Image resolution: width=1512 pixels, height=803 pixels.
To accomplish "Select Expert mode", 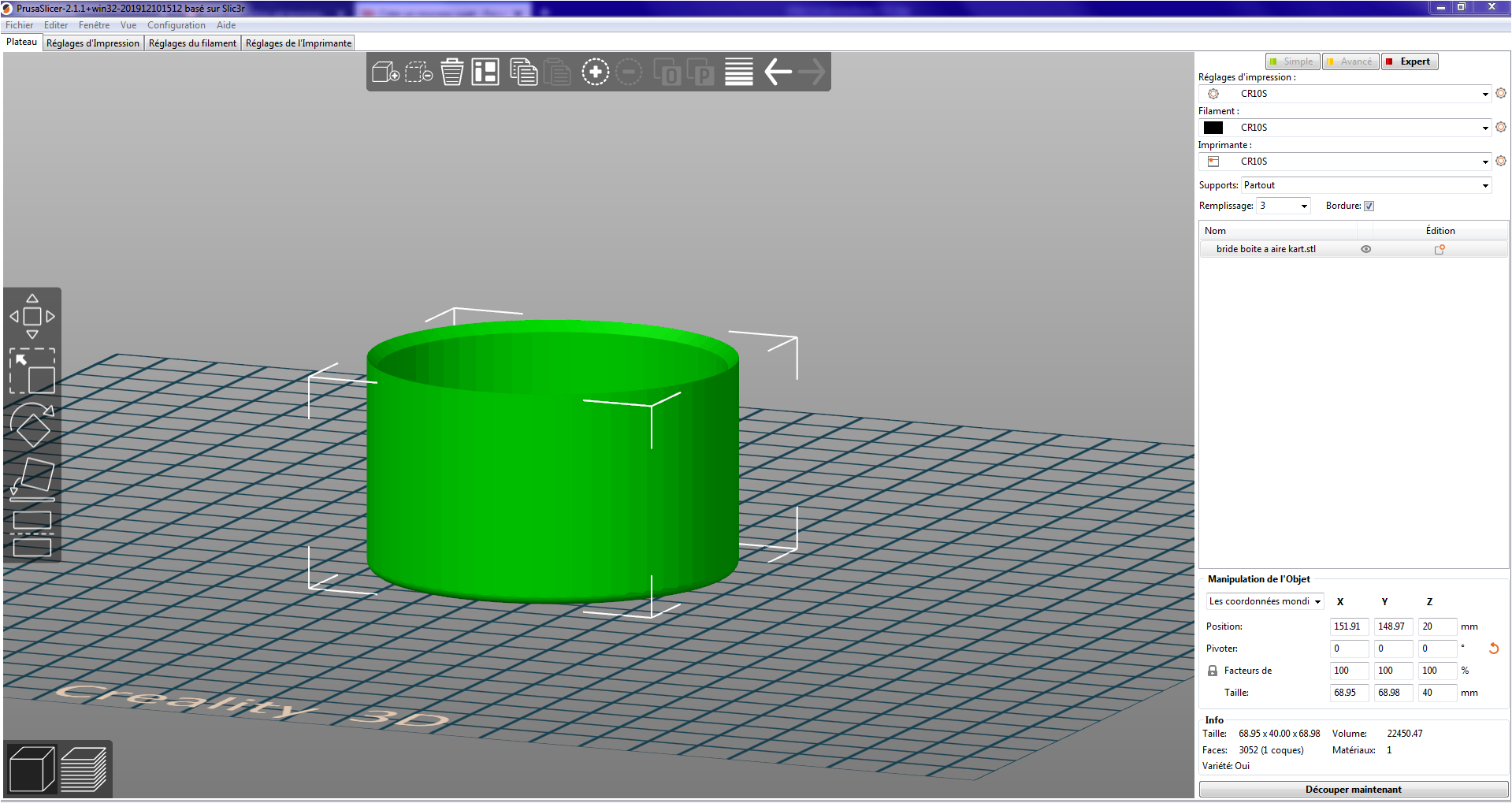I will coord(1410,61).
